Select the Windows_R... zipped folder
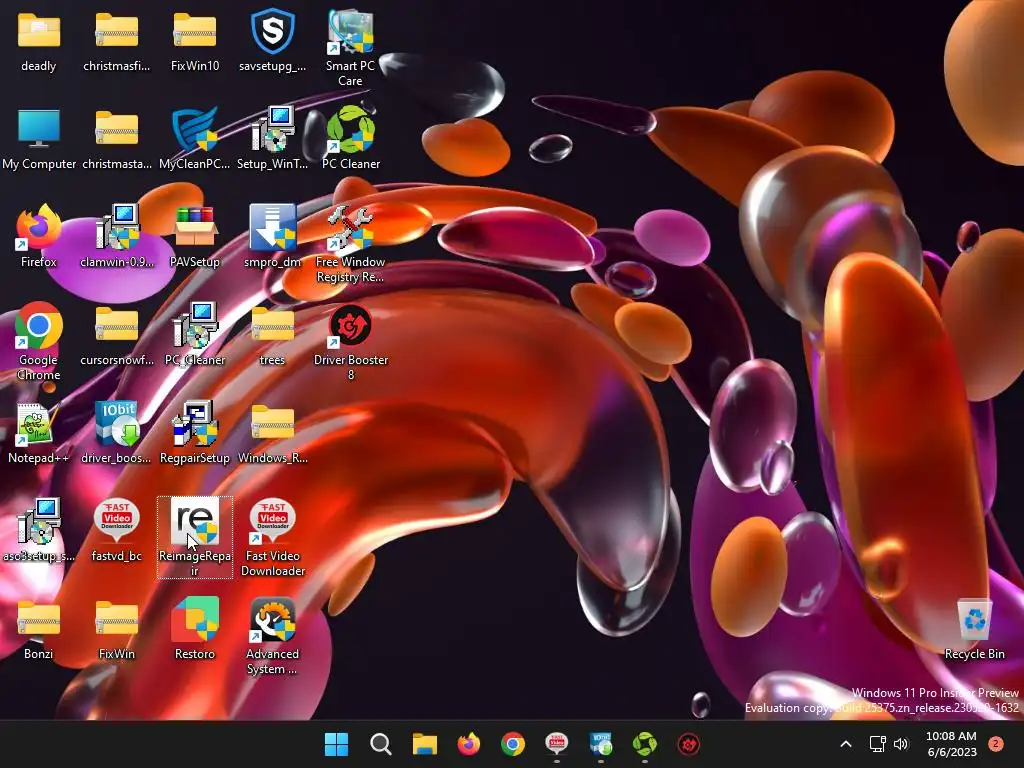The image size is (1024, 768). pyautogui.click(x=272, y=433)
